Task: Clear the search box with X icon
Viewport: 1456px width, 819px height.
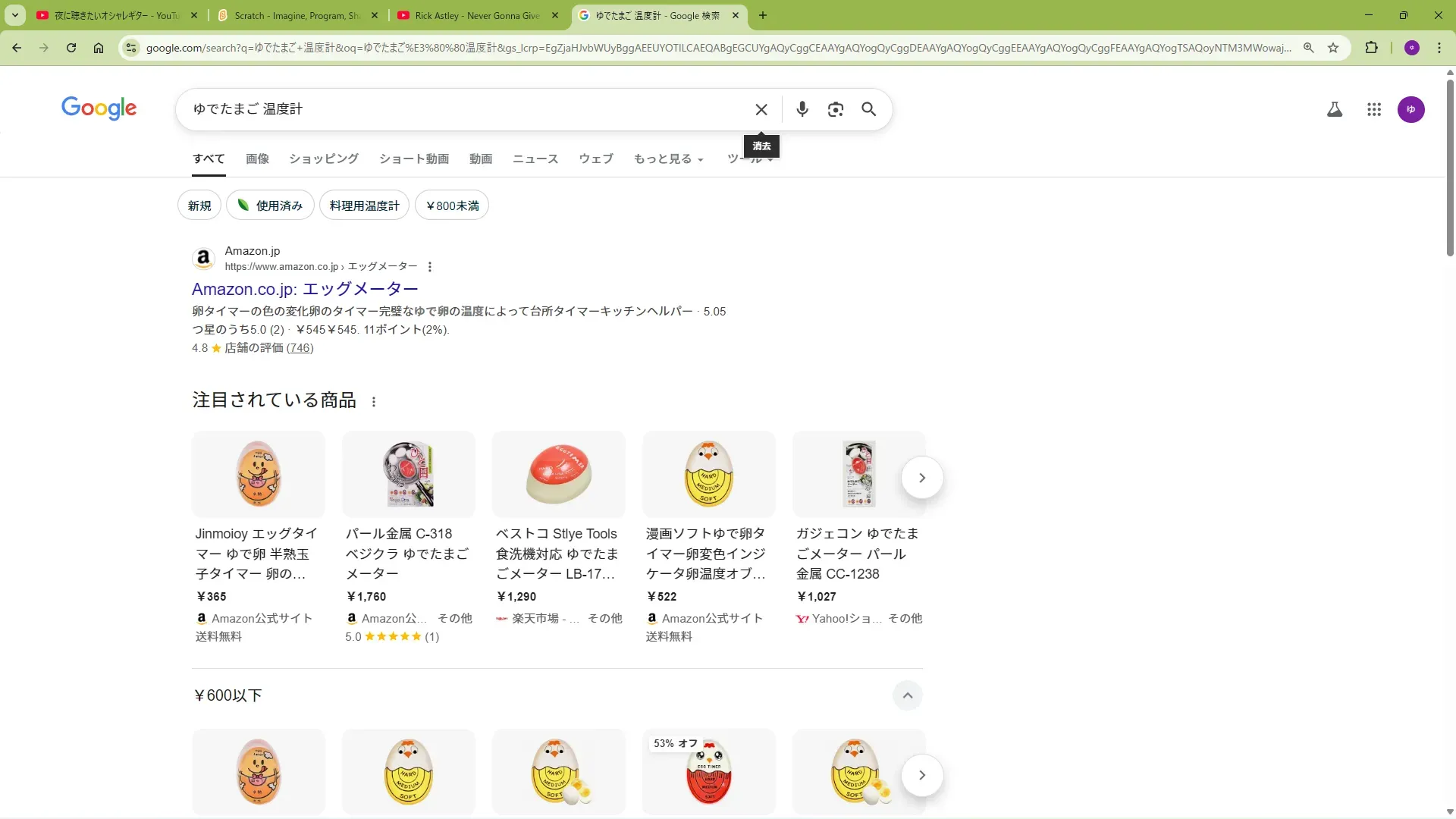Action: [761, 109]
